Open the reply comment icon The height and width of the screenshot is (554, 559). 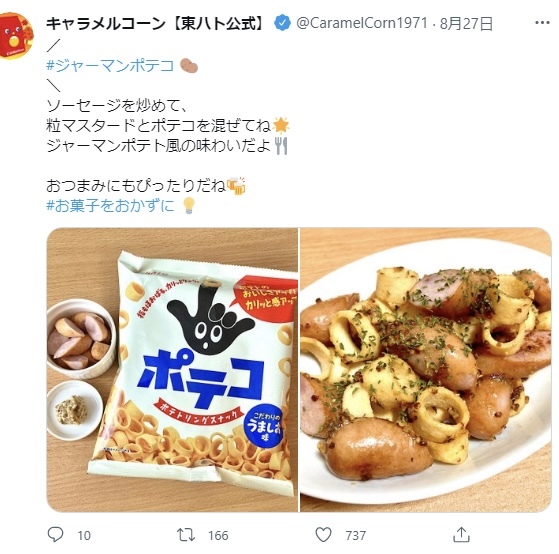click(x=55, y=534)
